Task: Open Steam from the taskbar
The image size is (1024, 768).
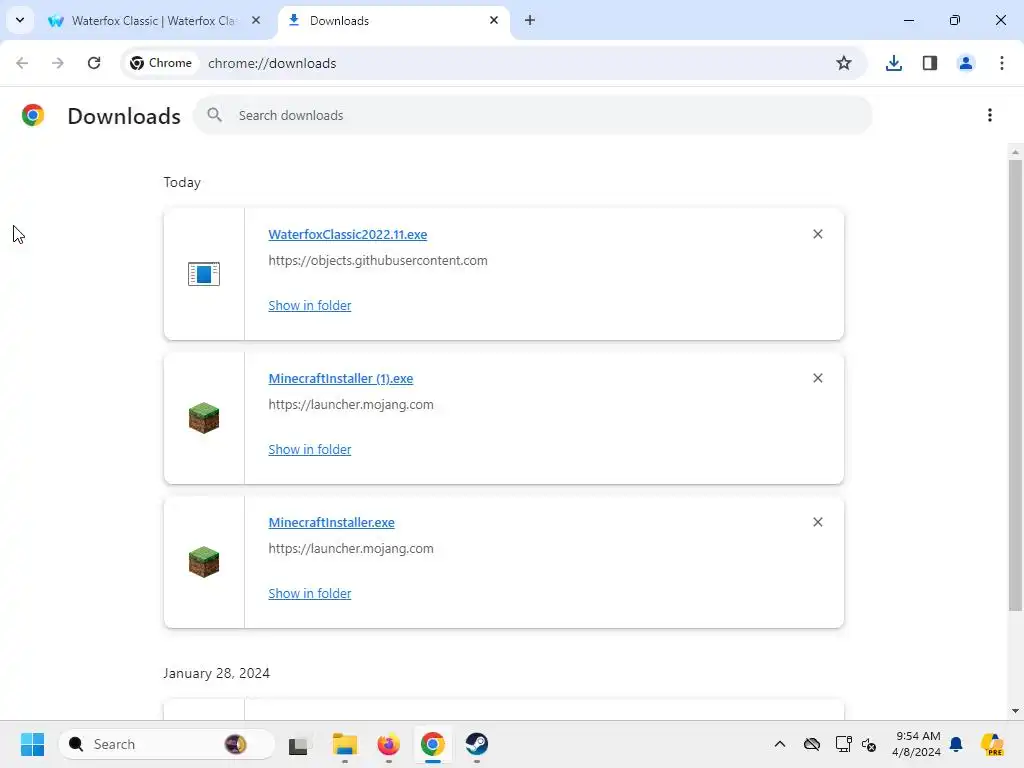Action: tap(477, 744)
